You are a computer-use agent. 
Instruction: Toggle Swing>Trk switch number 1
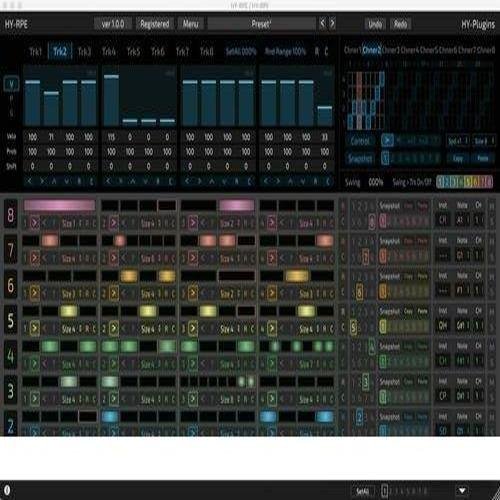(x=441, y=182)
